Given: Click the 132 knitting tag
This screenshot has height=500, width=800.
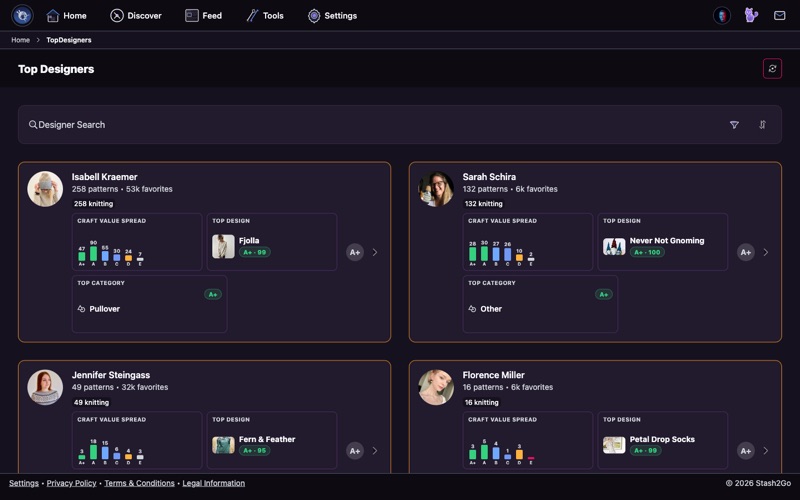Looking at the screenshot, I should pos(484,204).
